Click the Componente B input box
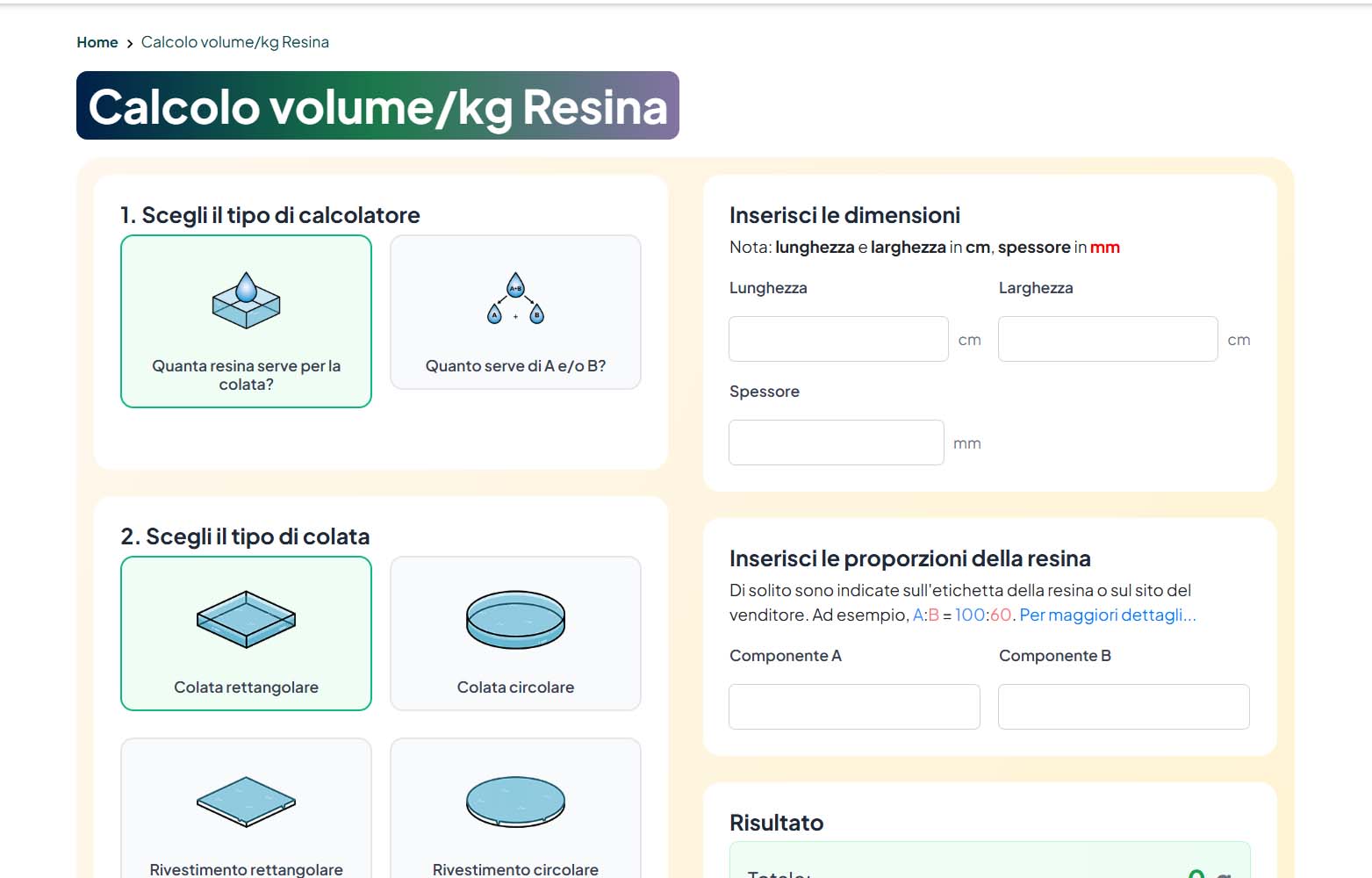The height and width of the screenshot is (878, 1372). click(x=1123, y=707)
